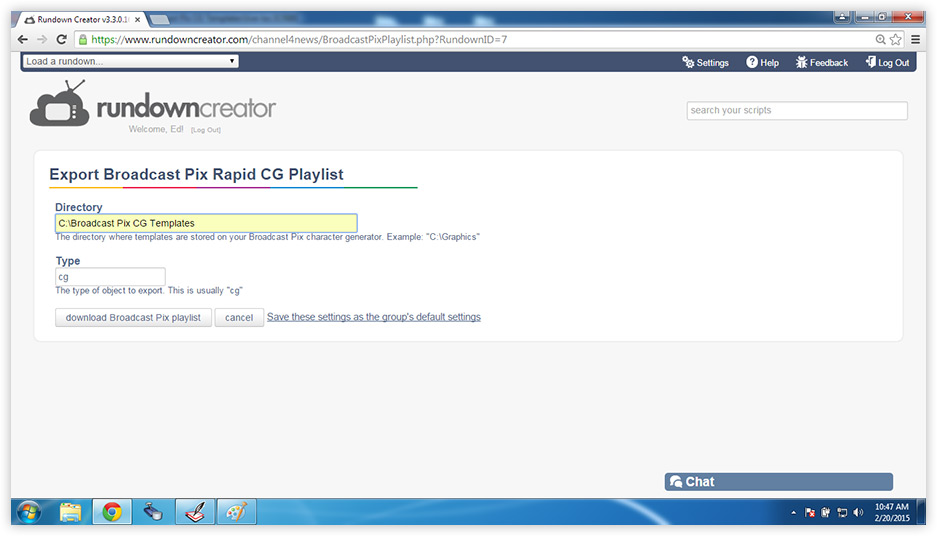Click into the Type text field
Screen dimensions: 937x536
110,277
